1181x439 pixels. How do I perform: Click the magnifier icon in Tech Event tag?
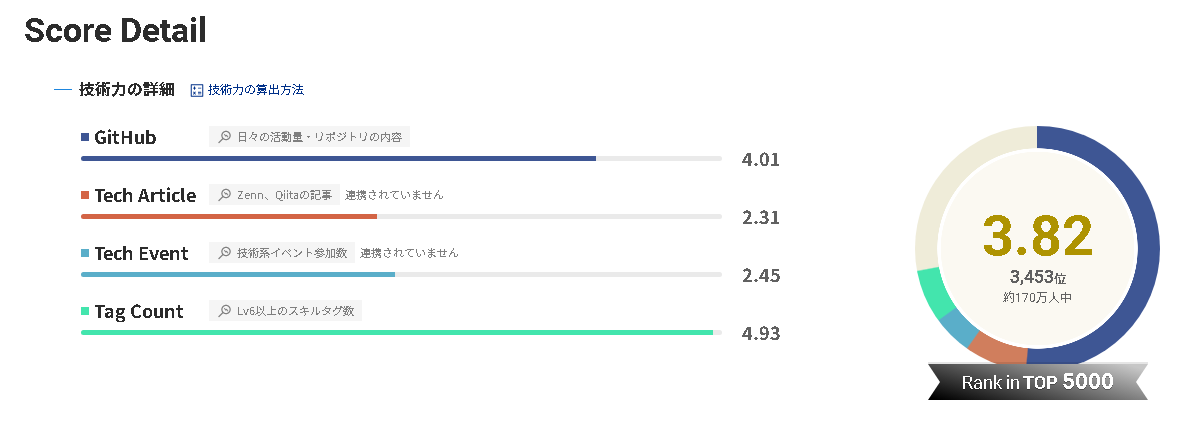[x=225, y=253]
